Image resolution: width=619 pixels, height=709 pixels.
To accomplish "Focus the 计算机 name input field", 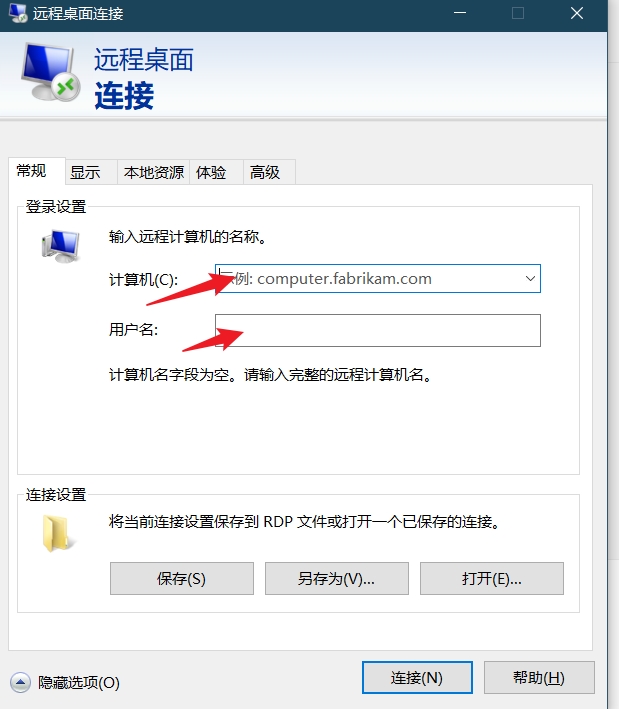I will [369, 279].
